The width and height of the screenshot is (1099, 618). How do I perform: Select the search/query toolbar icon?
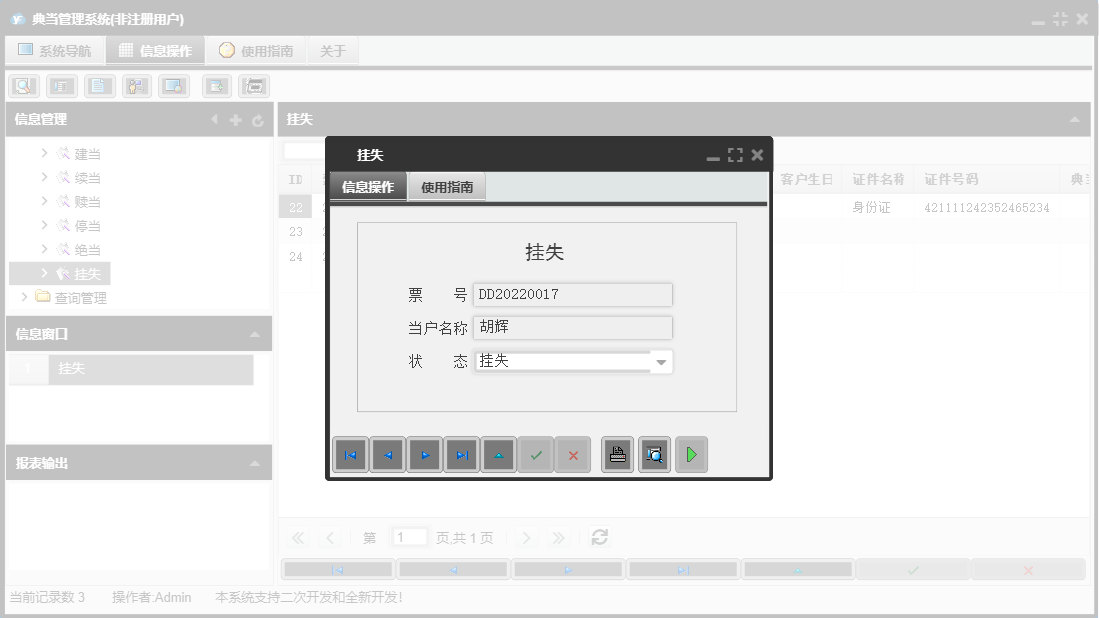[x=22, y=85]
